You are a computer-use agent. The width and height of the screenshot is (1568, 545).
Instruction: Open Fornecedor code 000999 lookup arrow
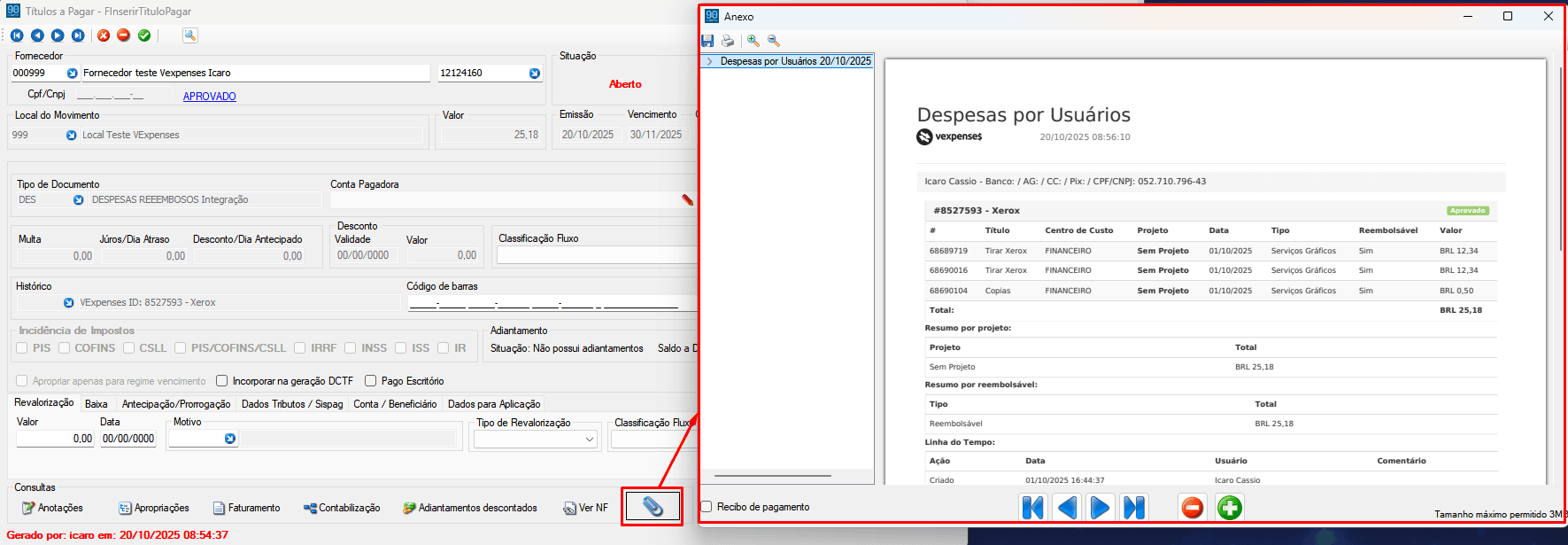pyautogui.click(x=73, y=74)
